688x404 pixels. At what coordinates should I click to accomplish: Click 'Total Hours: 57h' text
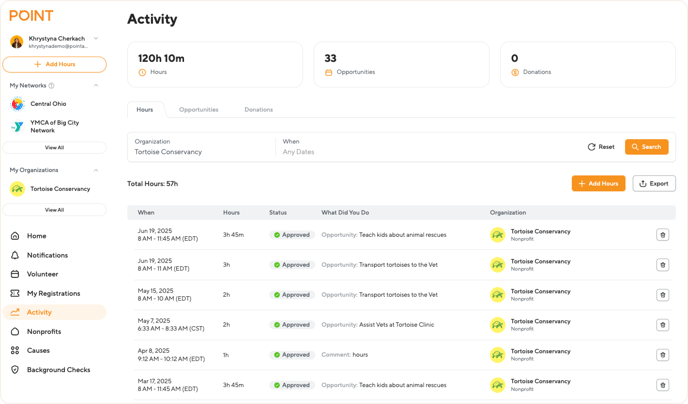153,184
